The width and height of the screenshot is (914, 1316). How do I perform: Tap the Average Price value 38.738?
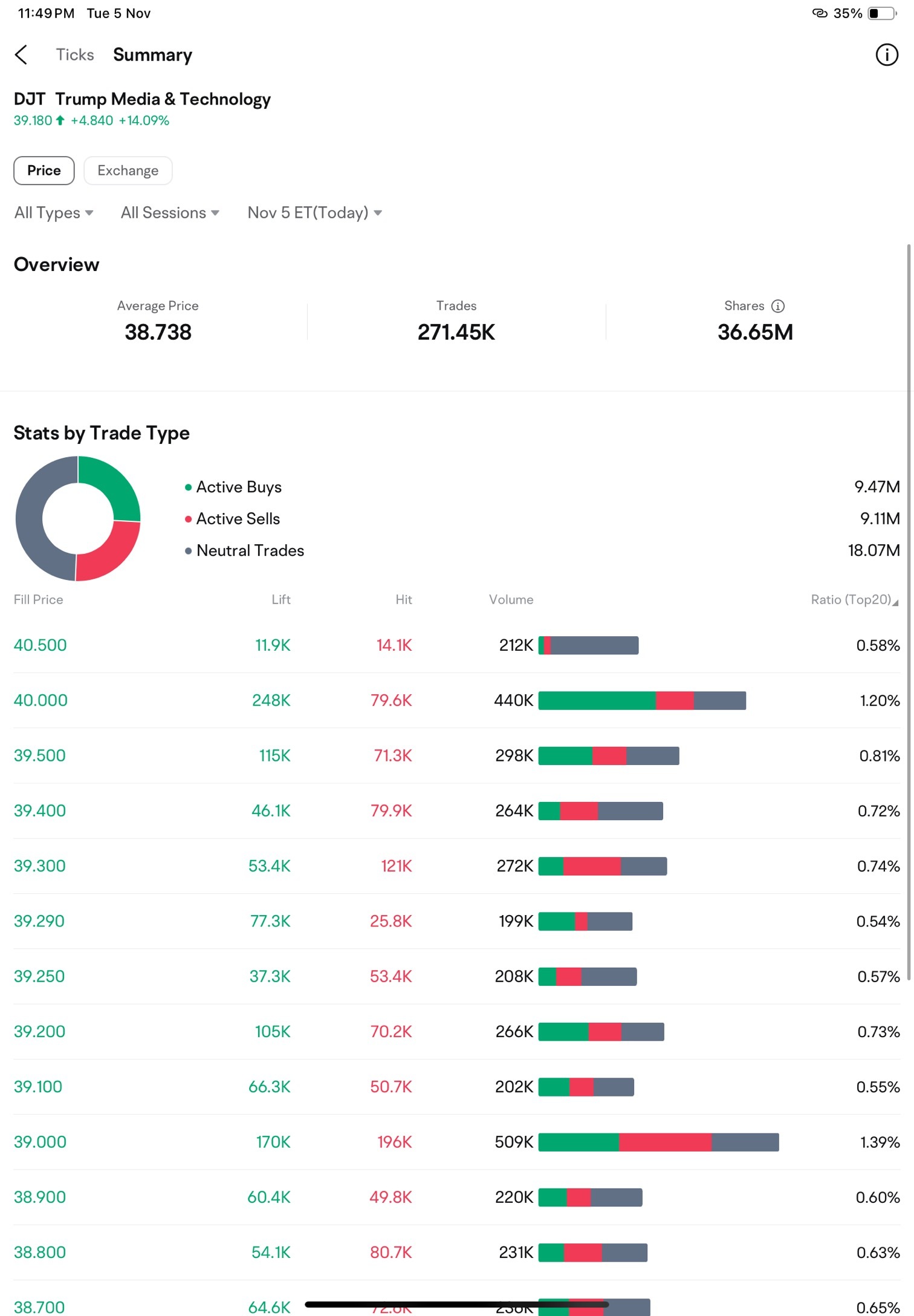(x=158, y=332)
